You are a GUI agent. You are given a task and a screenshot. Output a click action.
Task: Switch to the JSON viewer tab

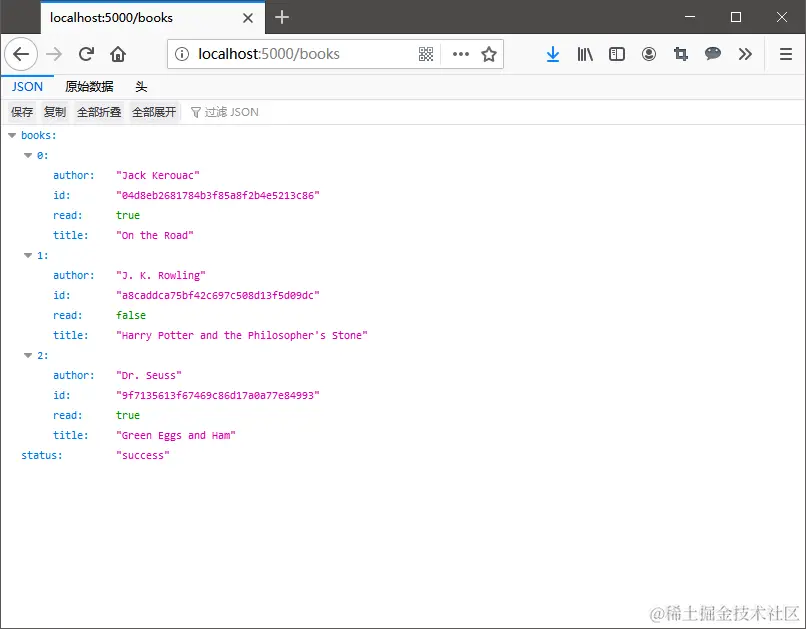tap(27, 87)
